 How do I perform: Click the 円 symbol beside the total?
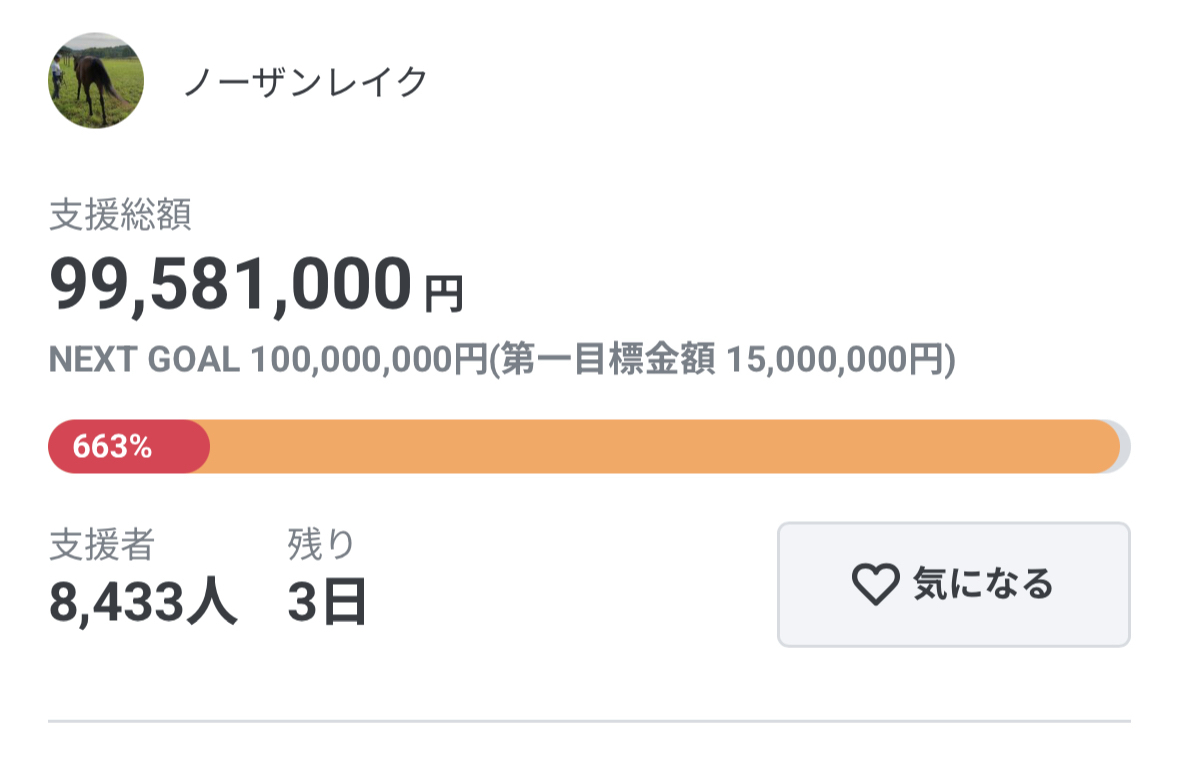444,294
